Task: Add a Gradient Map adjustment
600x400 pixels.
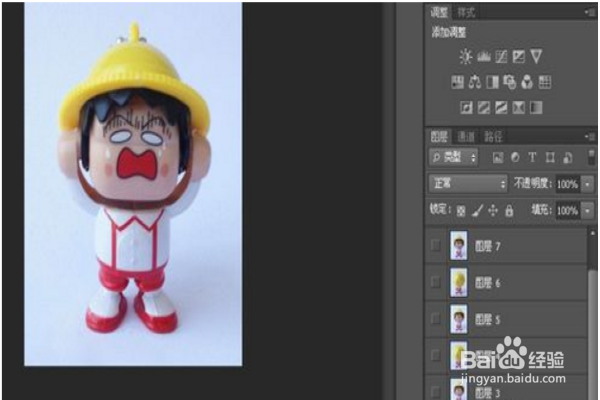Action: coord(536,108)
